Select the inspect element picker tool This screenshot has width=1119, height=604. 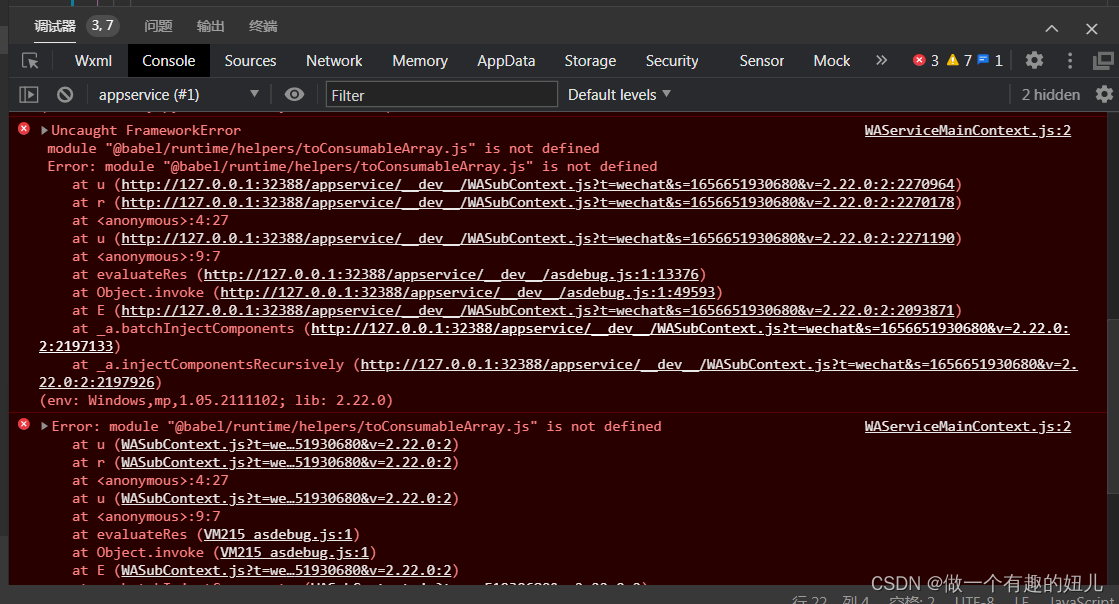pyautogui.click(x=31, y=60)
